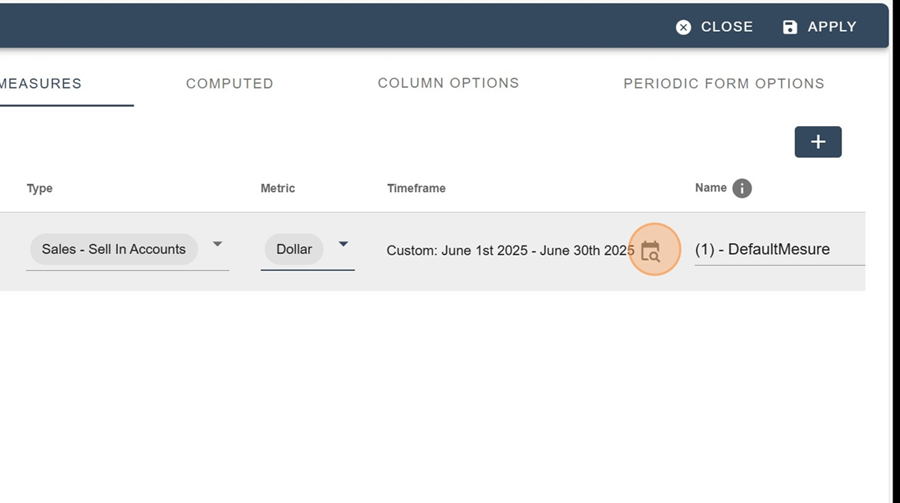The image size is (900, 503).
Task: Add a new measure with the plus button
Action: tap(818, 142)
